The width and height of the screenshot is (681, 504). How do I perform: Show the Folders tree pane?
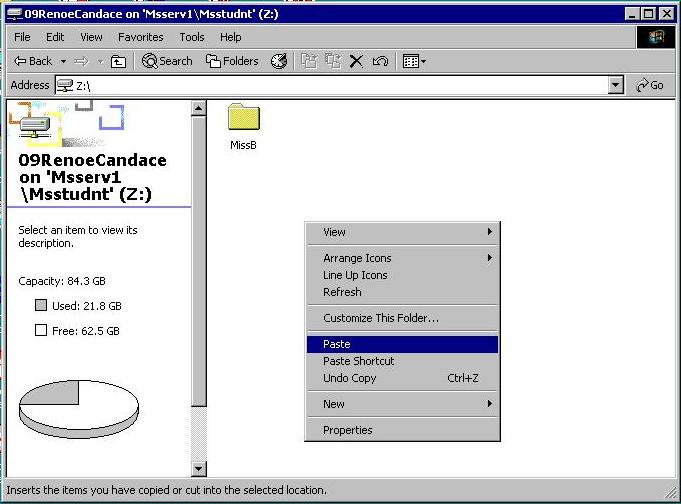click(232, 61)
